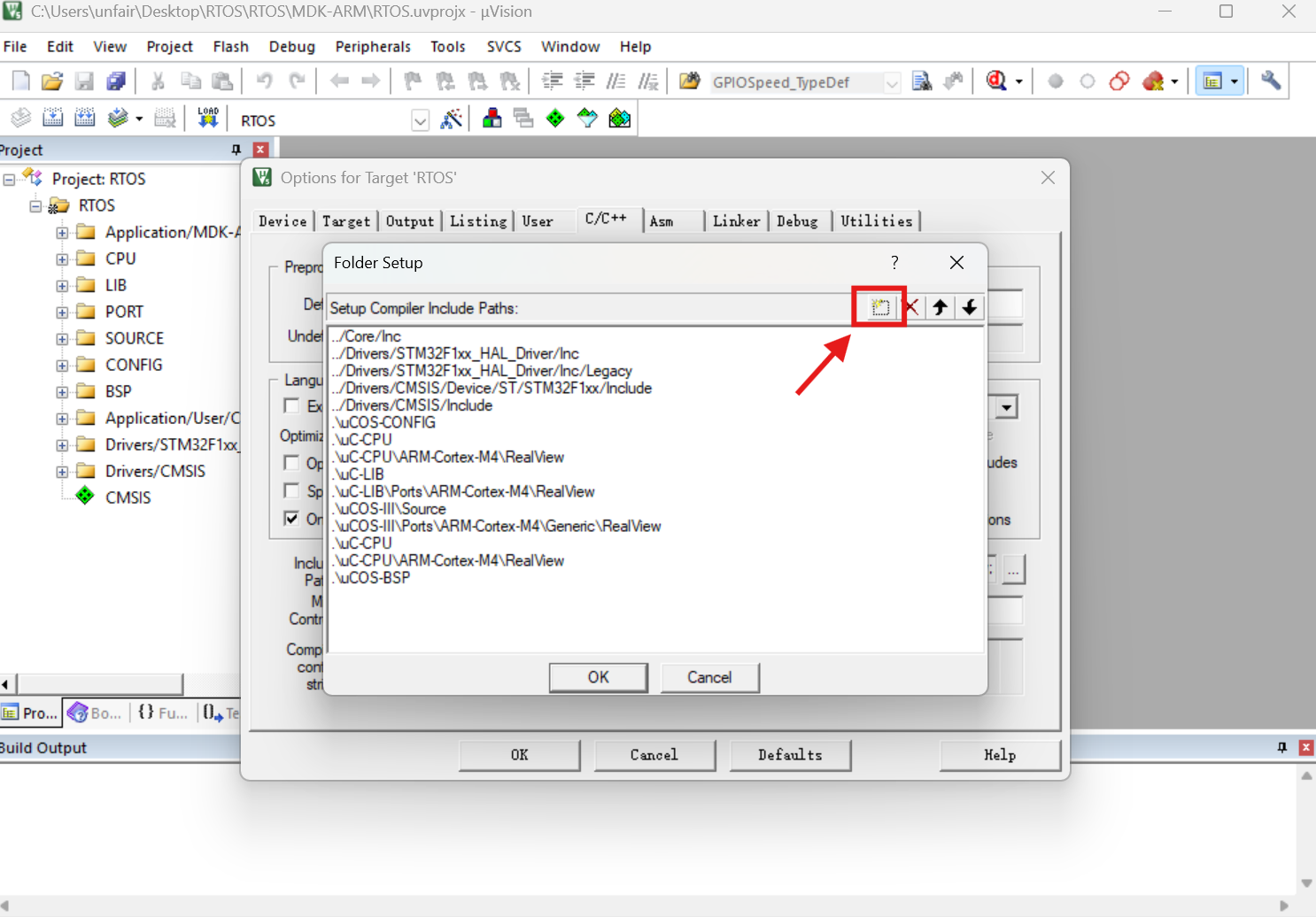Image resolution: width=1316 pixels, height=917 pixels.
Task: Click the Manage Run-Time Environment green diamond
Action: 555,119
